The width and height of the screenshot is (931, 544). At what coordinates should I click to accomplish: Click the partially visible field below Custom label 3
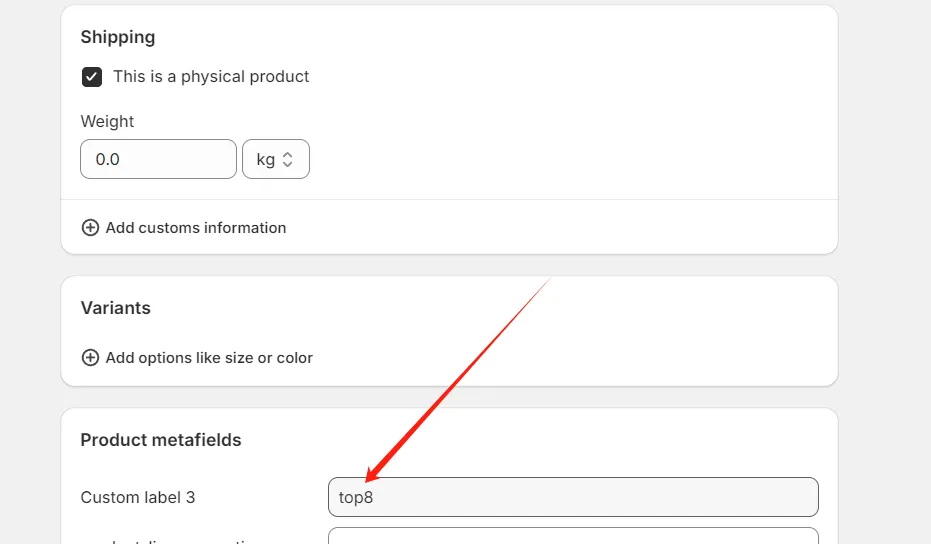click(x=572, y=537)
